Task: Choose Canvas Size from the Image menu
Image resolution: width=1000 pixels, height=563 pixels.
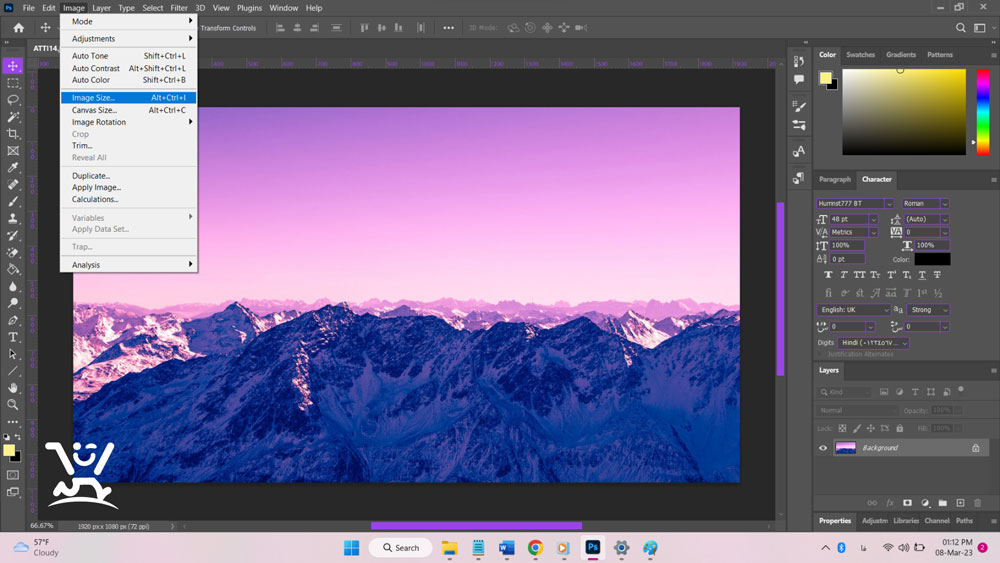Action: tap(128, 110)
